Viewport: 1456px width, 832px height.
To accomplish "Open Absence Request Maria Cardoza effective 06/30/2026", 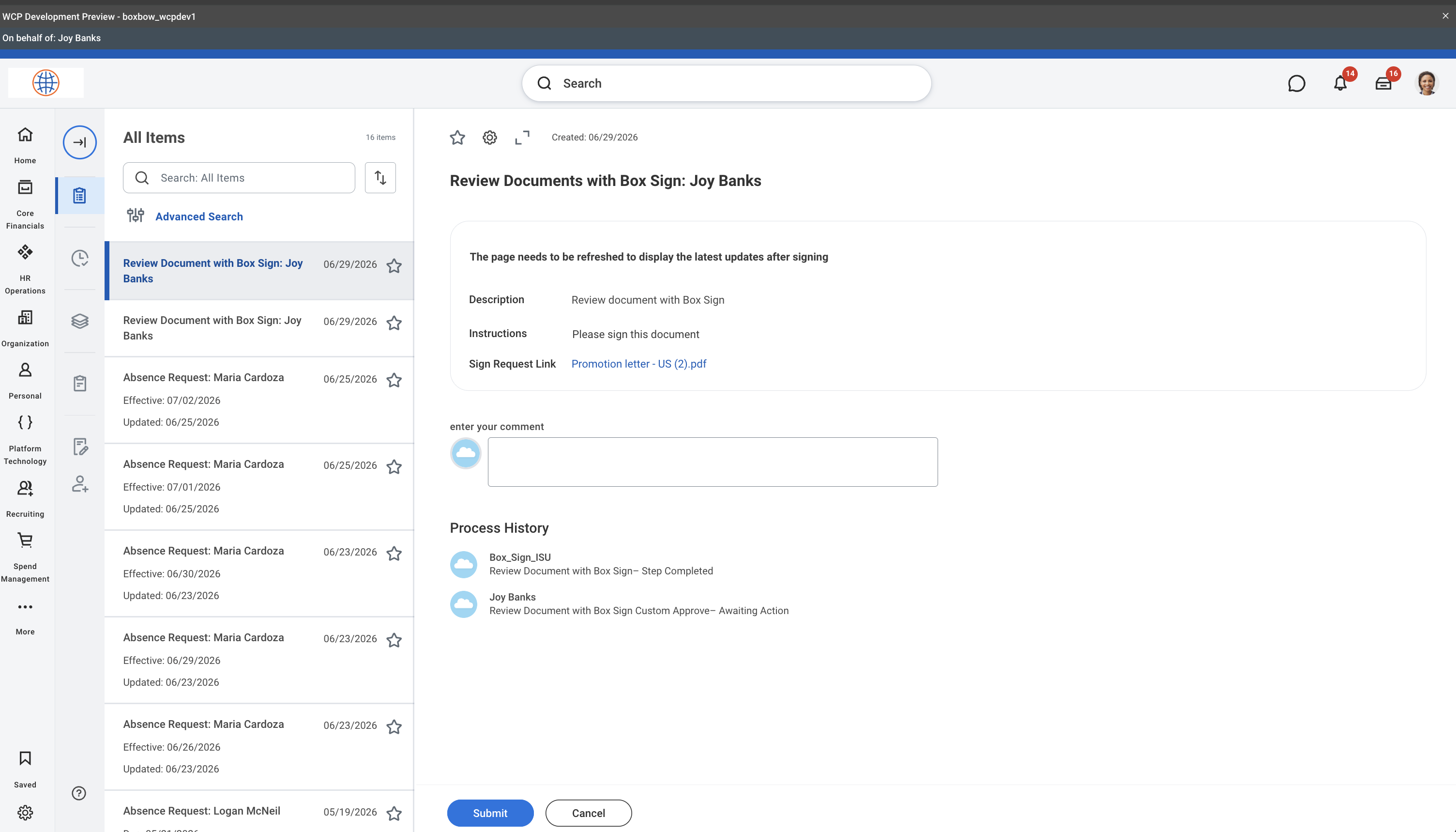I will [259, 573].
